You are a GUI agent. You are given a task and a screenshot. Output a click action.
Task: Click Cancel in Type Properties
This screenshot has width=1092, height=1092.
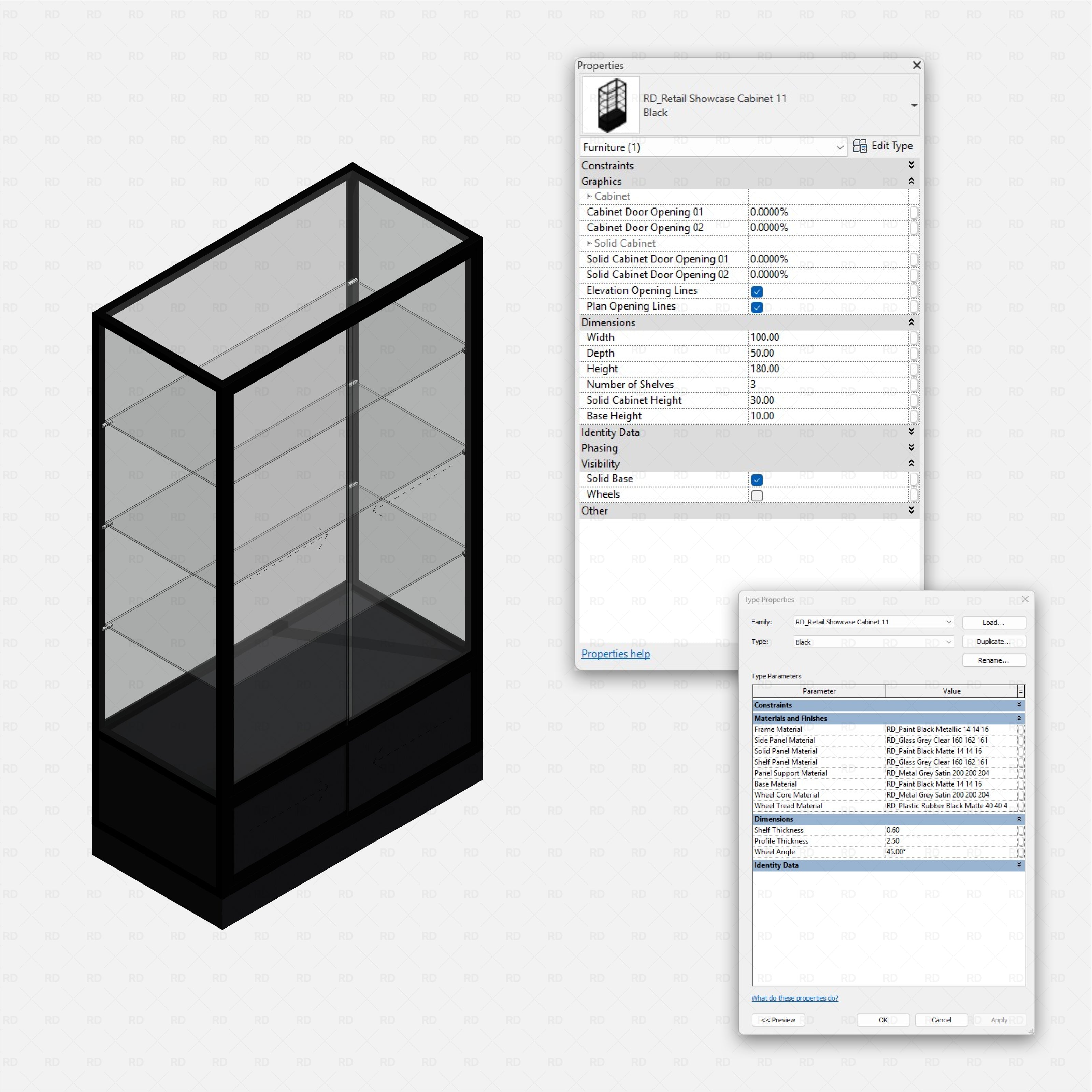(941, 1020)
